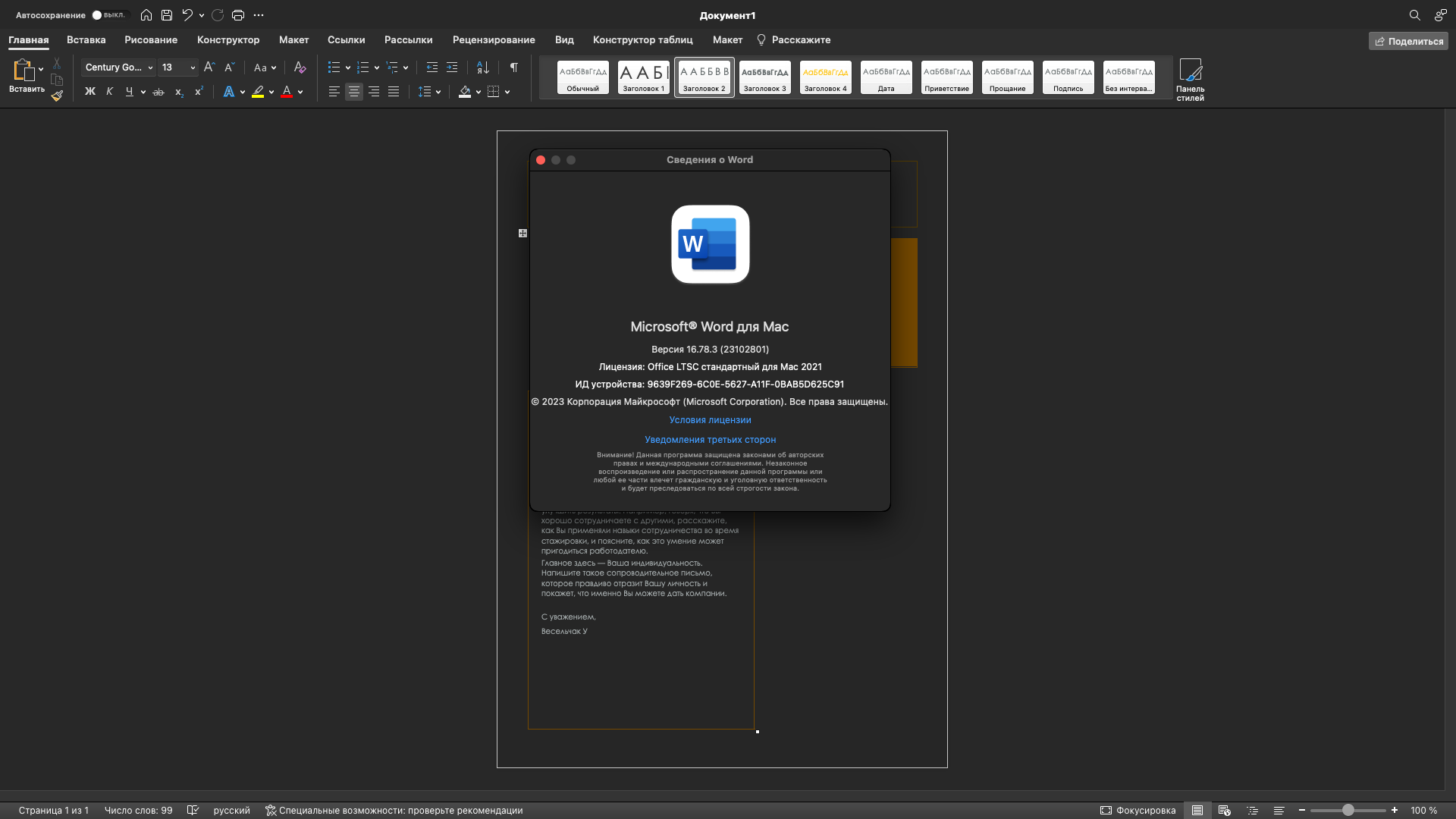Sort text with the A-Z icon
Viewport: 1456px width, 819px height.
483,67
